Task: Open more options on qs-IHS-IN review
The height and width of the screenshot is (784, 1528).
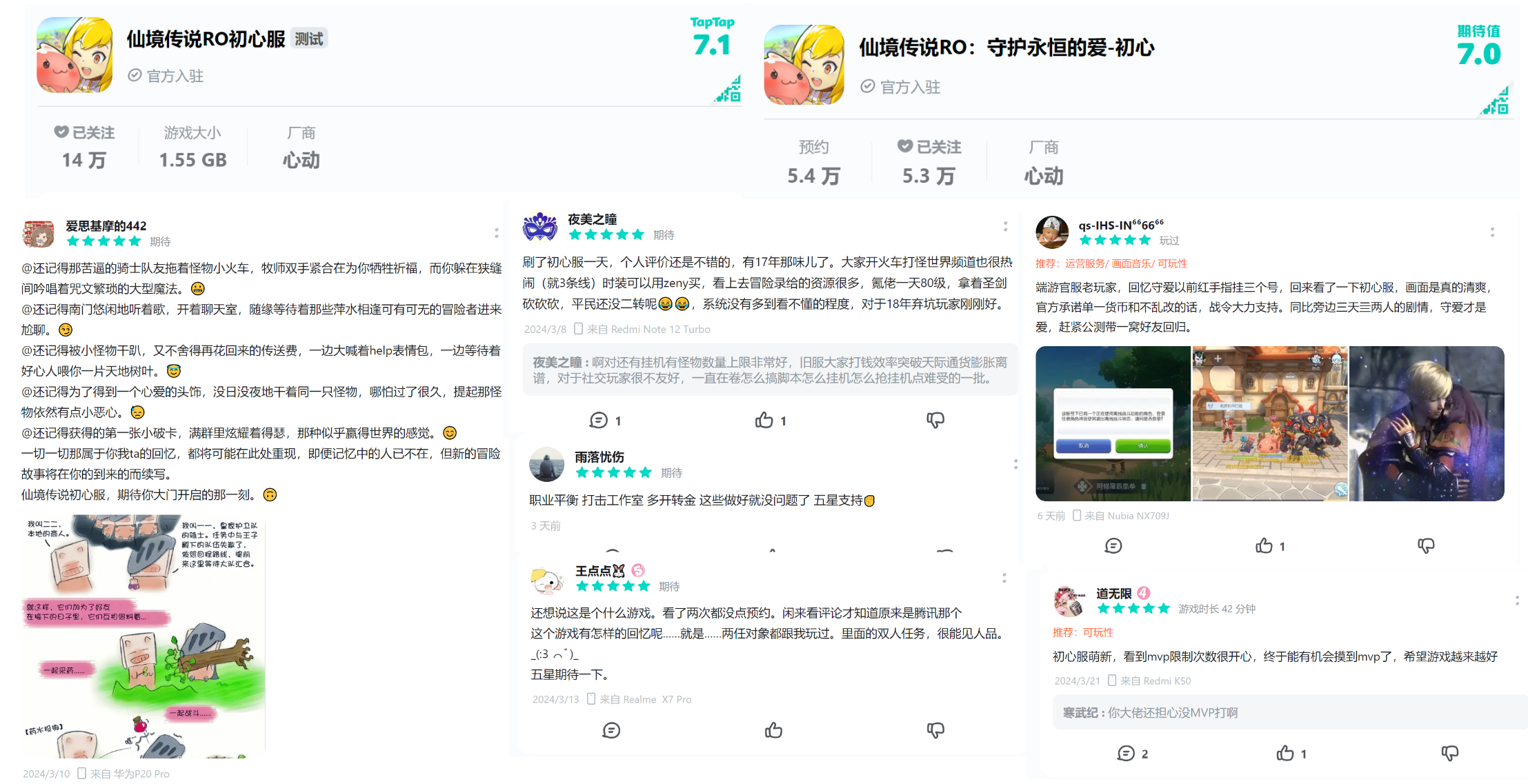Action: 1492,232
